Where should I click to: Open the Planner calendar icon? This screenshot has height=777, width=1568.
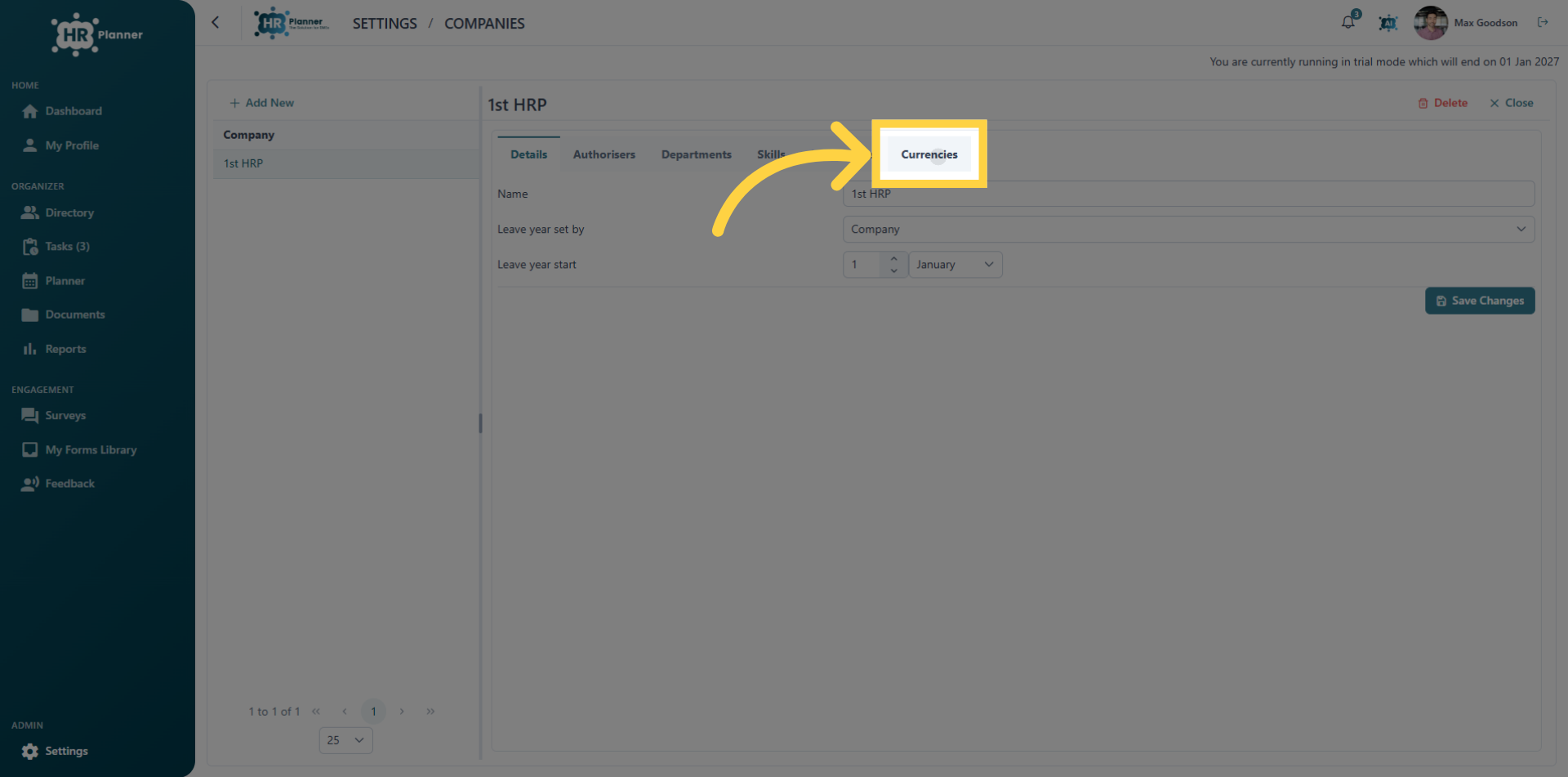(x=30, y=281)
